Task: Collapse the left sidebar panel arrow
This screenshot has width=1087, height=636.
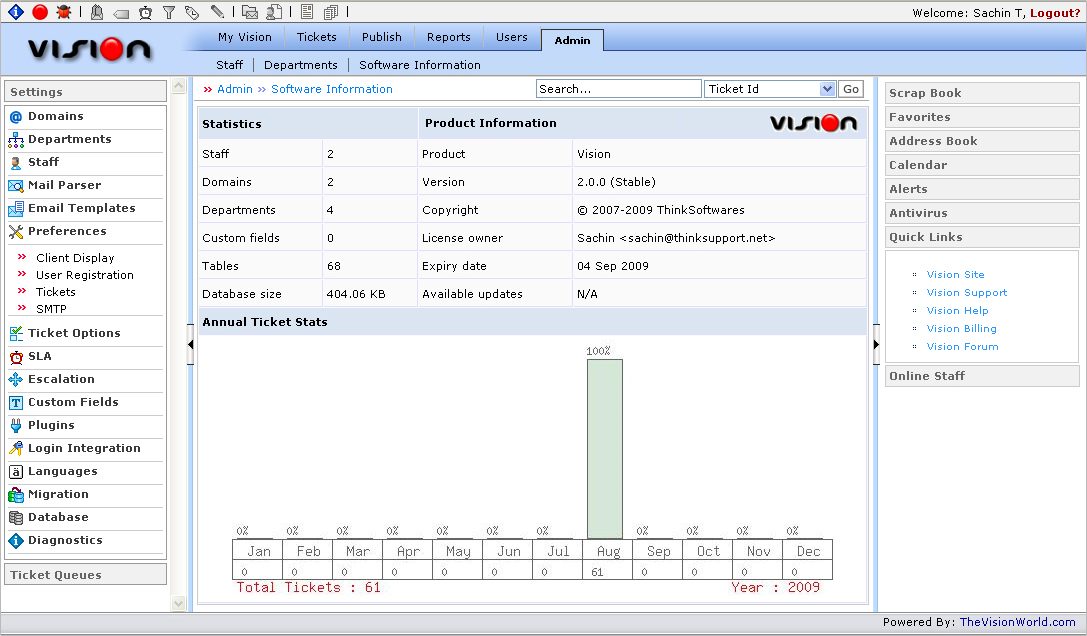Action: click(x=190, y=344)
